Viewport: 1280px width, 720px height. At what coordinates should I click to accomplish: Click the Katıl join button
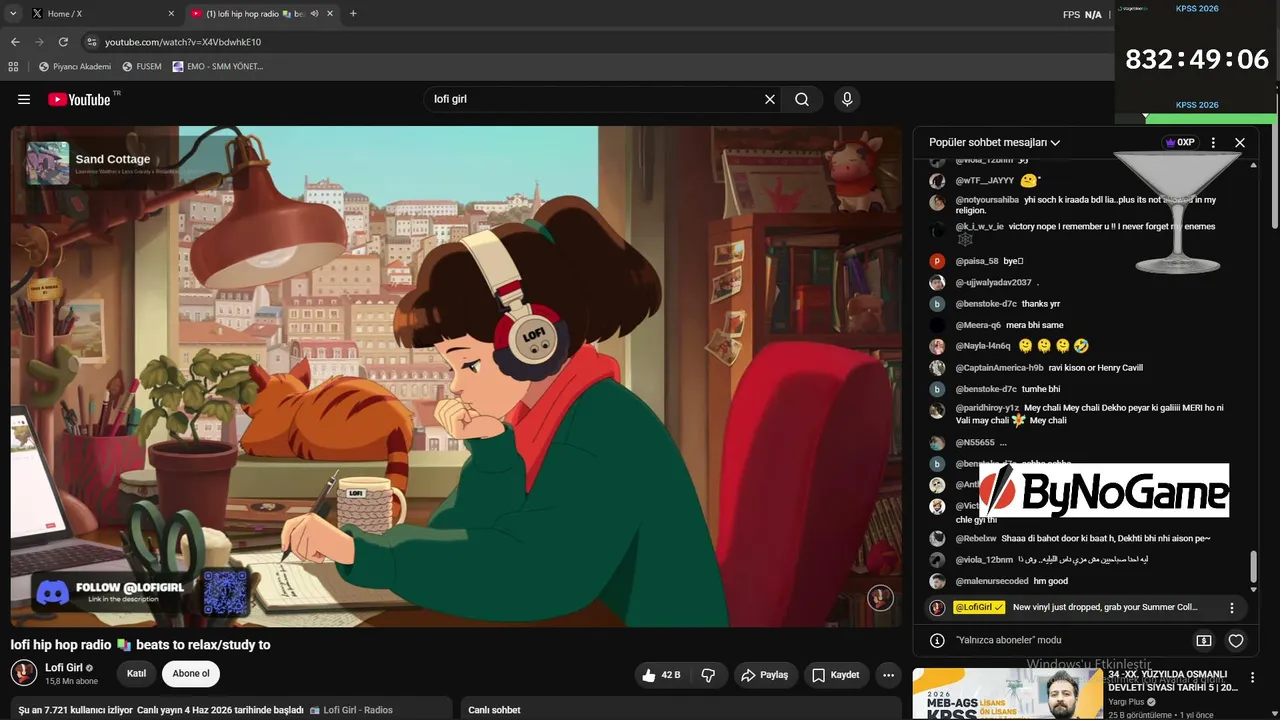point(137,674)
